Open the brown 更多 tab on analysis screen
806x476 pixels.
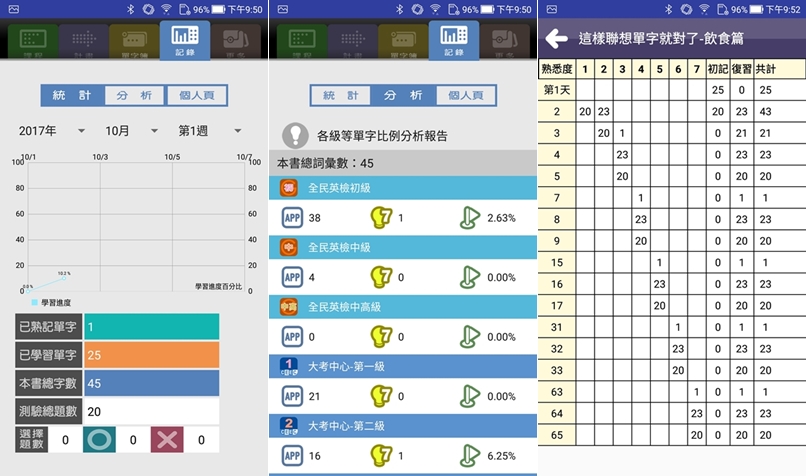point(504,41)
